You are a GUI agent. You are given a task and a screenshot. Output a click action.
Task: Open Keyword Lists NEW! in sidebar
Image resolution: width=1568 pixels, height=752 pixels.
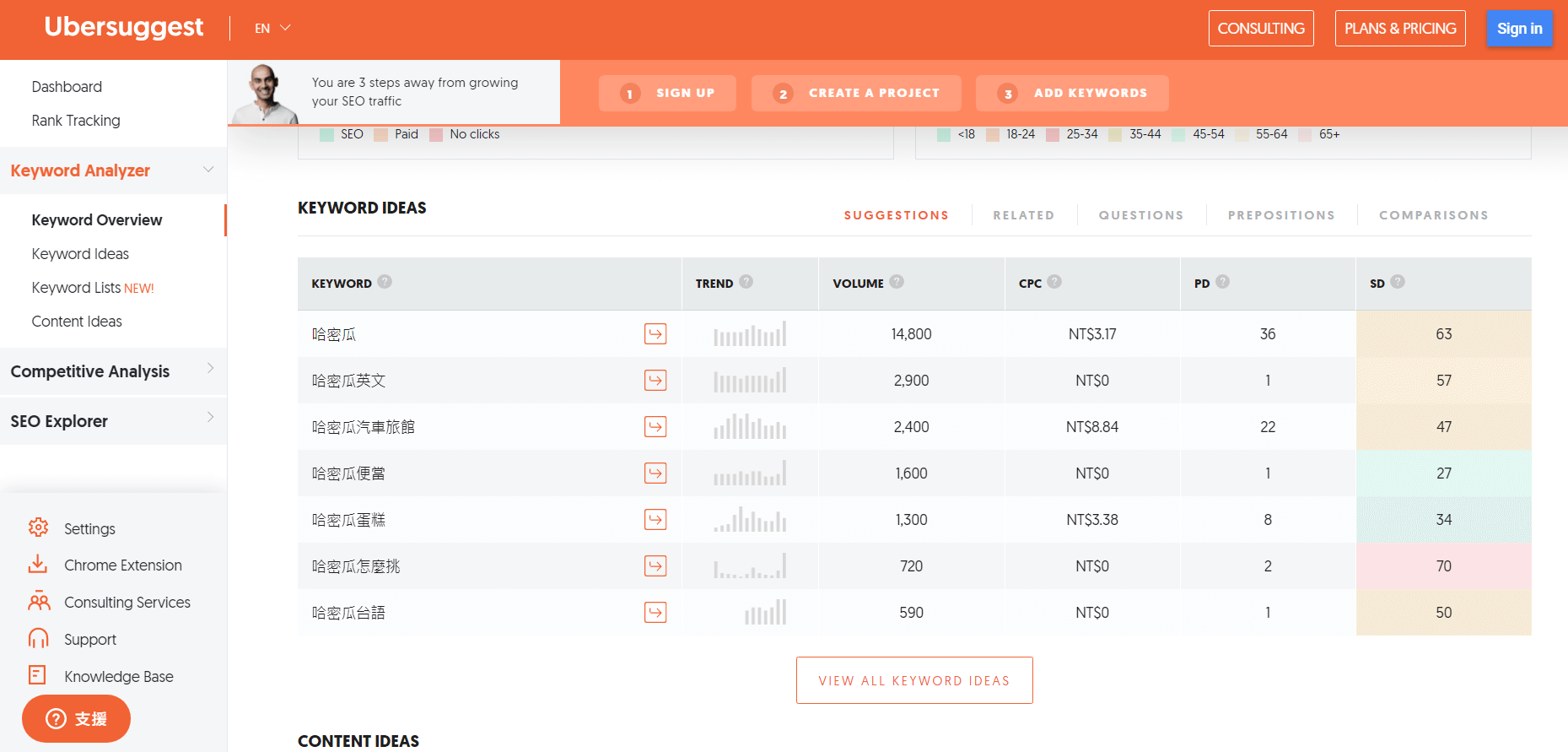click(93, 288)
